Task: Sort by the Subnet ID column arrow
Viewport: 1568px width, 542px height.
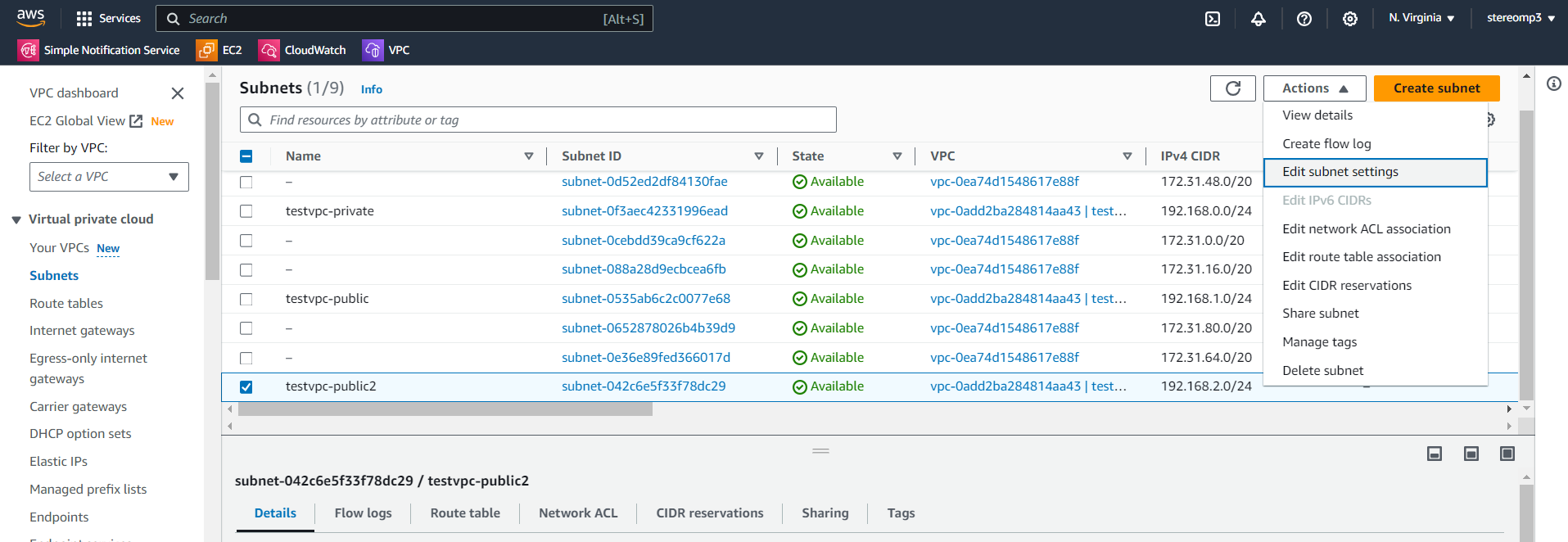Action: click(759, 156)
